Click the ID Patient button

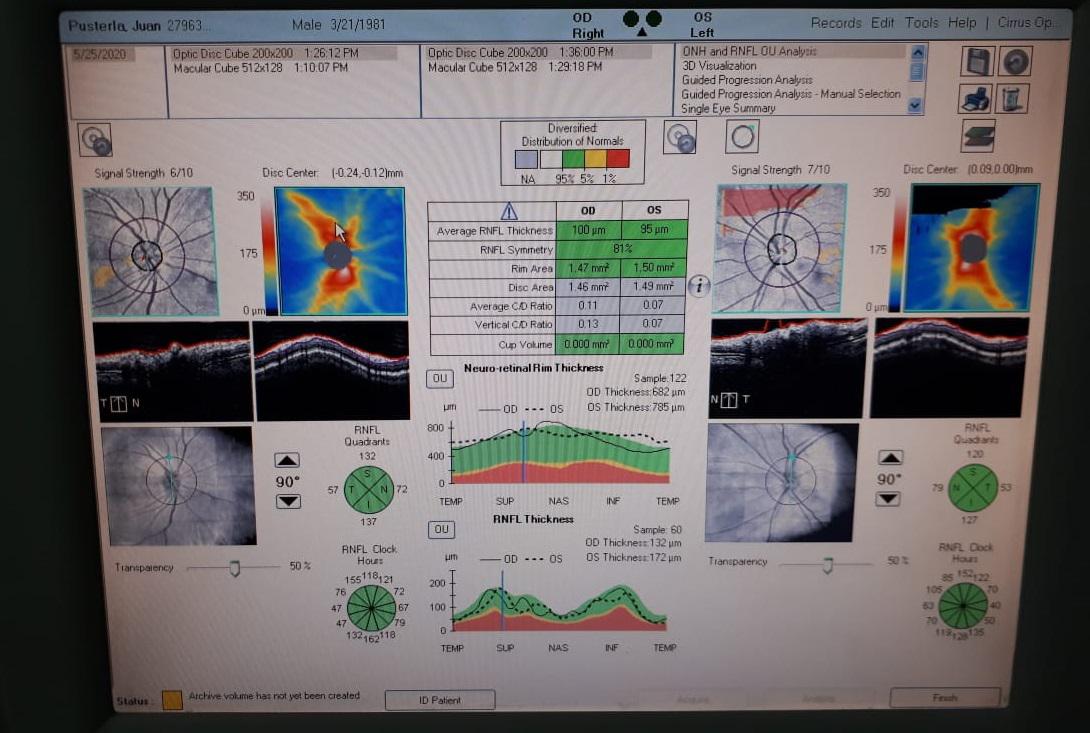pos(439,700)
